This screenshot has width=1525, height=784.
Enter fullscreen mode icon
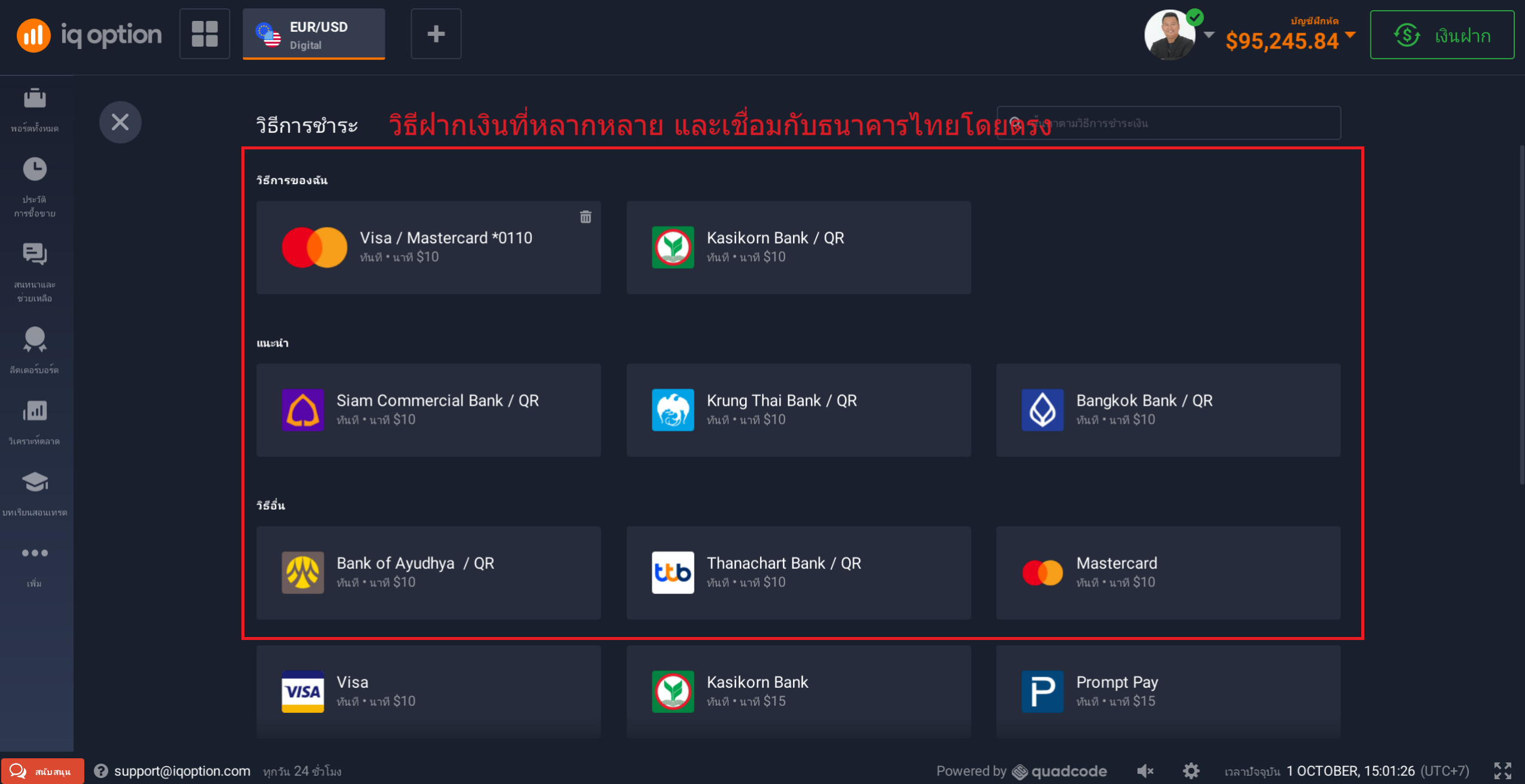tap(1503, 771)
